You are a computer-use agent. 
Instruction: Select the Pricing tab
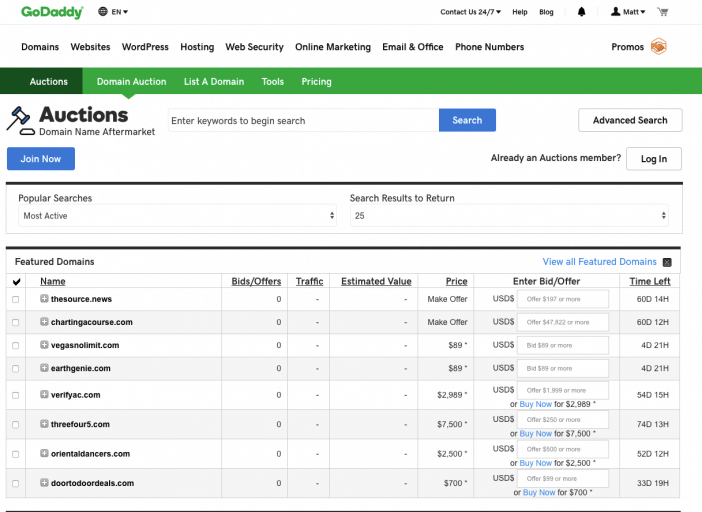[317, 81]
